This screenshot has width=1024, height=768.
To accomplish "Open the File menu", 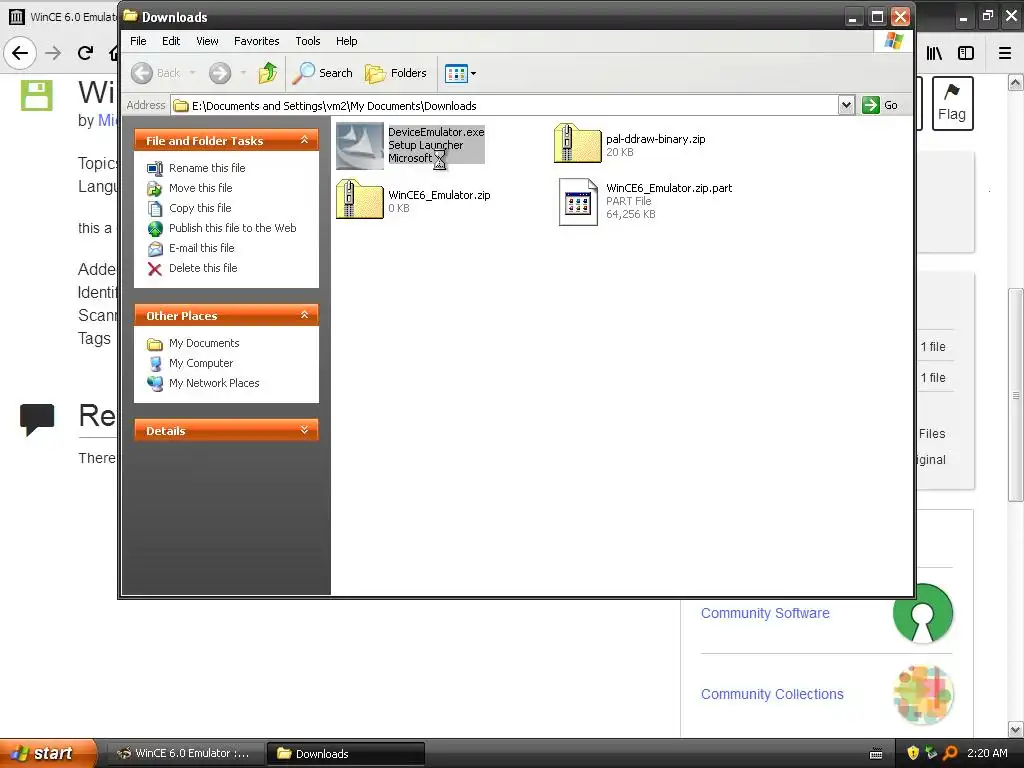I will click(x=138, y=41).
